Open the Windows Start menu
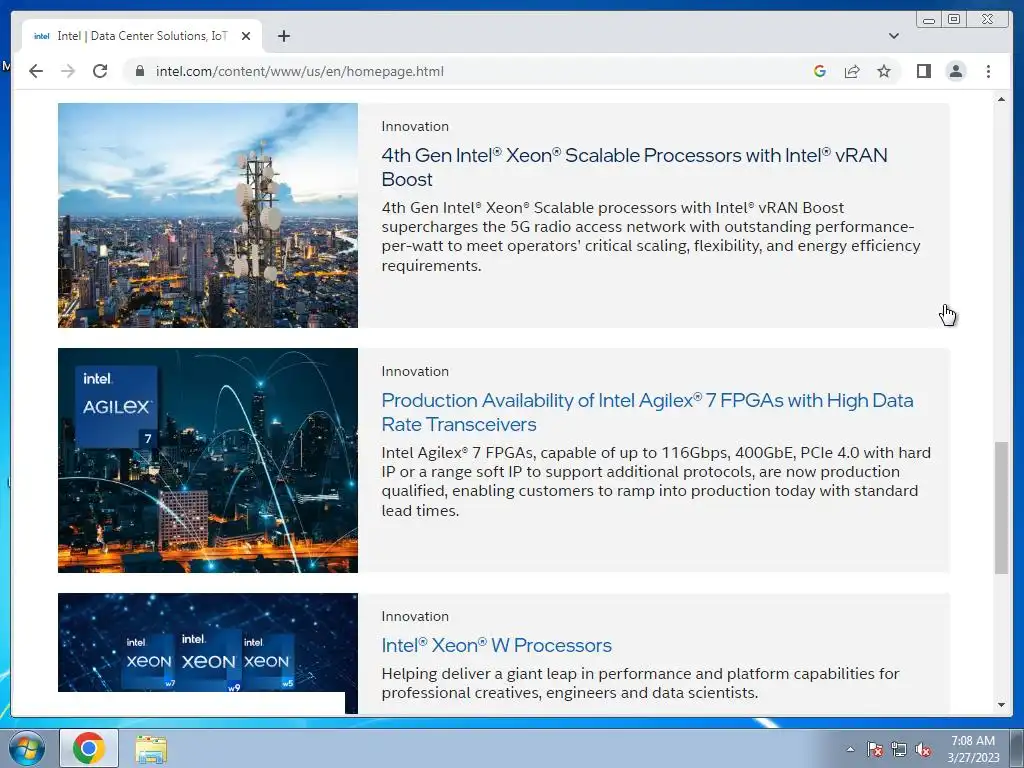 coord(25,748)
